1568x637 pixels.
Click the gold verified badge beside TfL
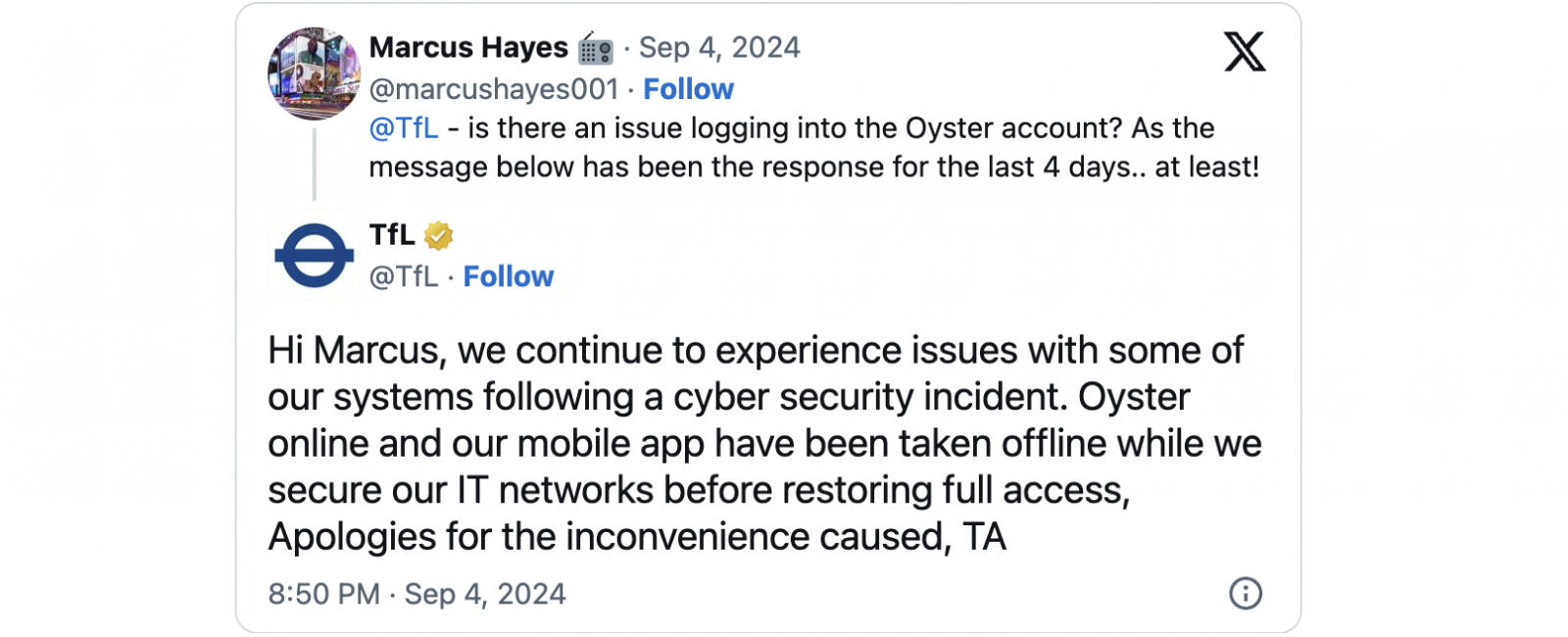pos(438,235)
